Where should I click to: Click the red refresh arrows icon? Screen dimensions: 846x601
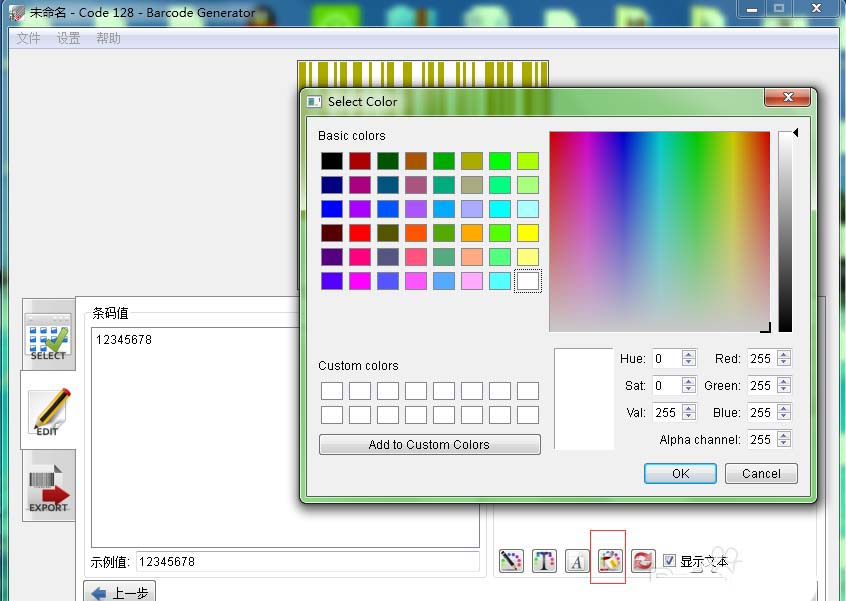point(643,561)
